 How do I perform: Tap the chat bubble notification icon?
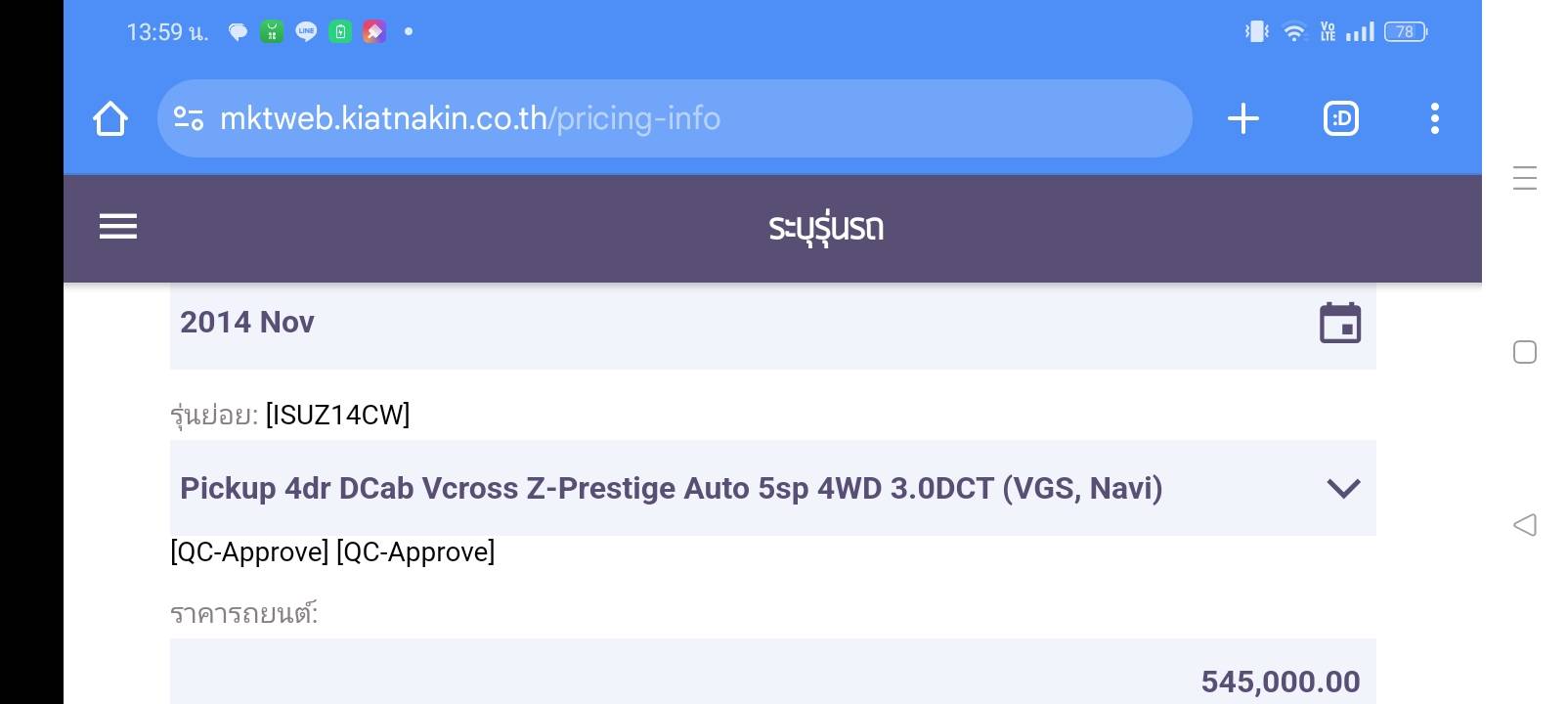(x=238, y=32)
